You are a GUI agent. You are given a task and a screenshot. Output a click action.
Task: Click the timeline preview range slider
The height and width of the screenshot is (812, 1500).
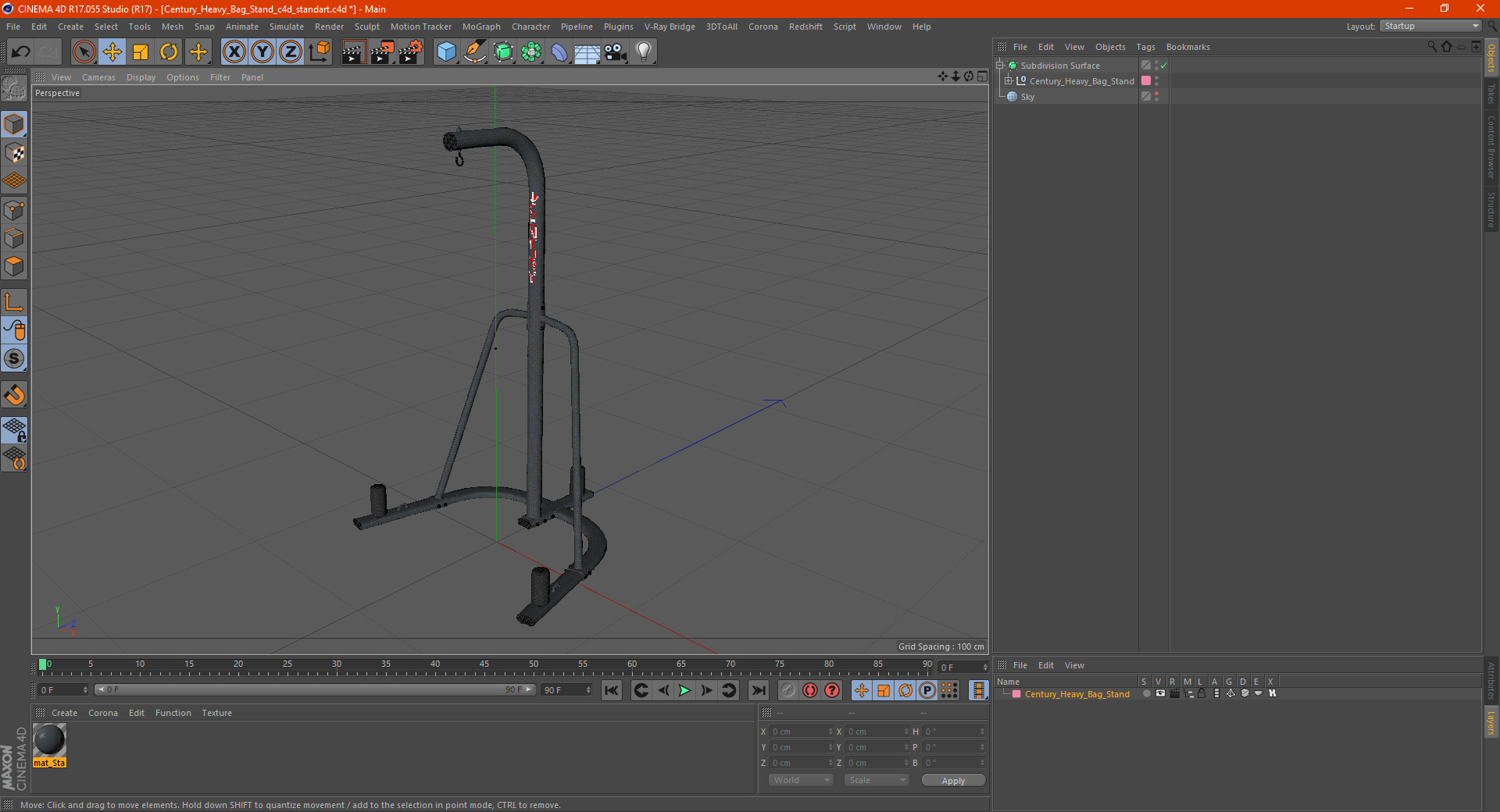pos(315,690)
